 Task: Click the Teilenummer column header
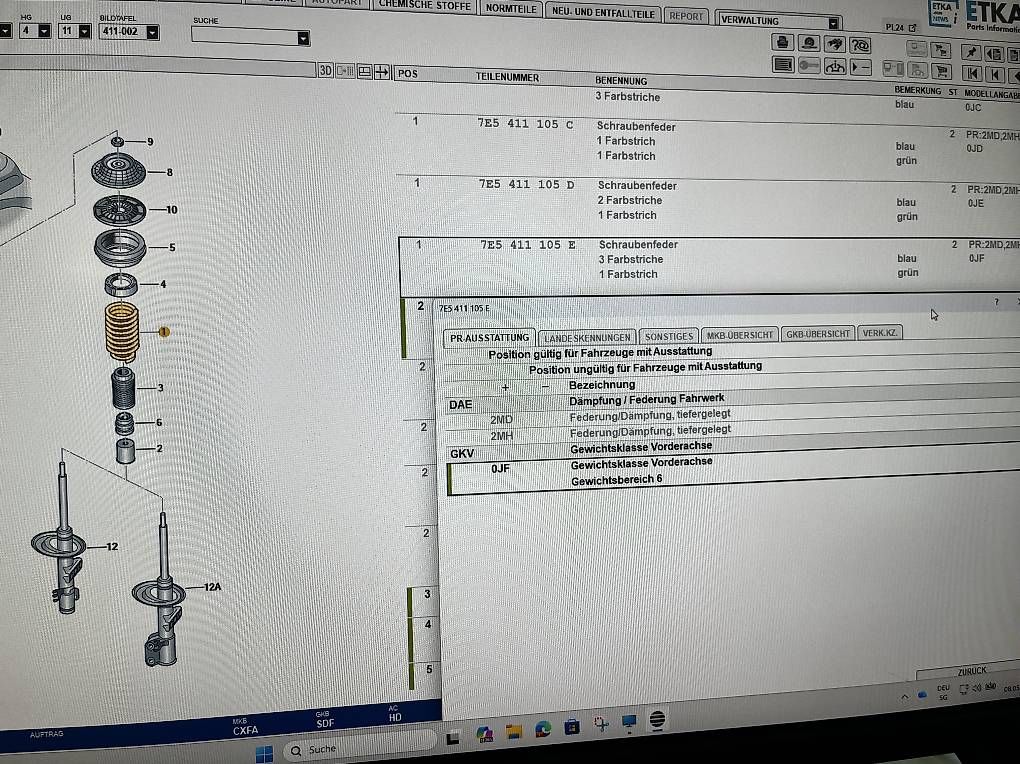[x=507, y=77]
